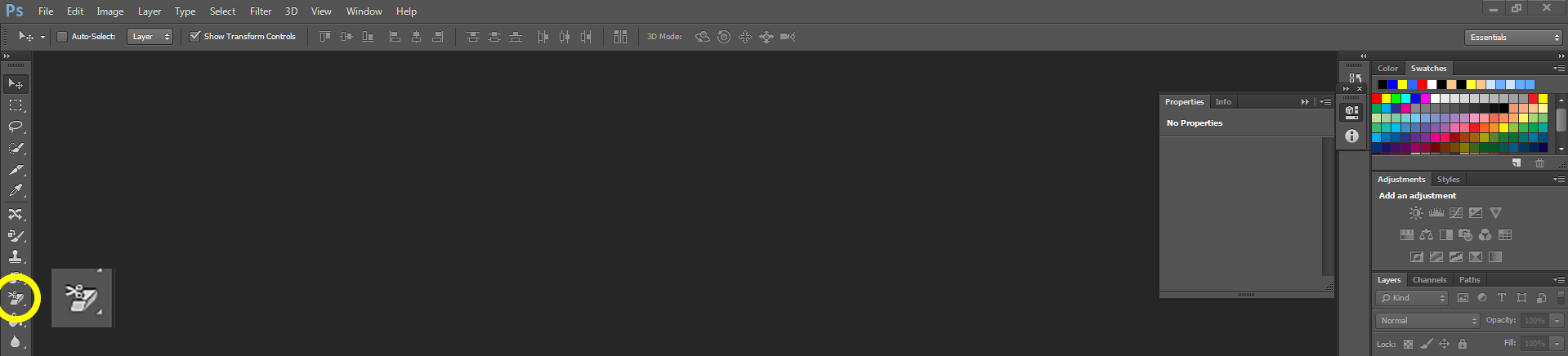Image resolution: width=1568 pixels, height=356 pixels.
Task: Open the Filter menu
Action: 261,11
